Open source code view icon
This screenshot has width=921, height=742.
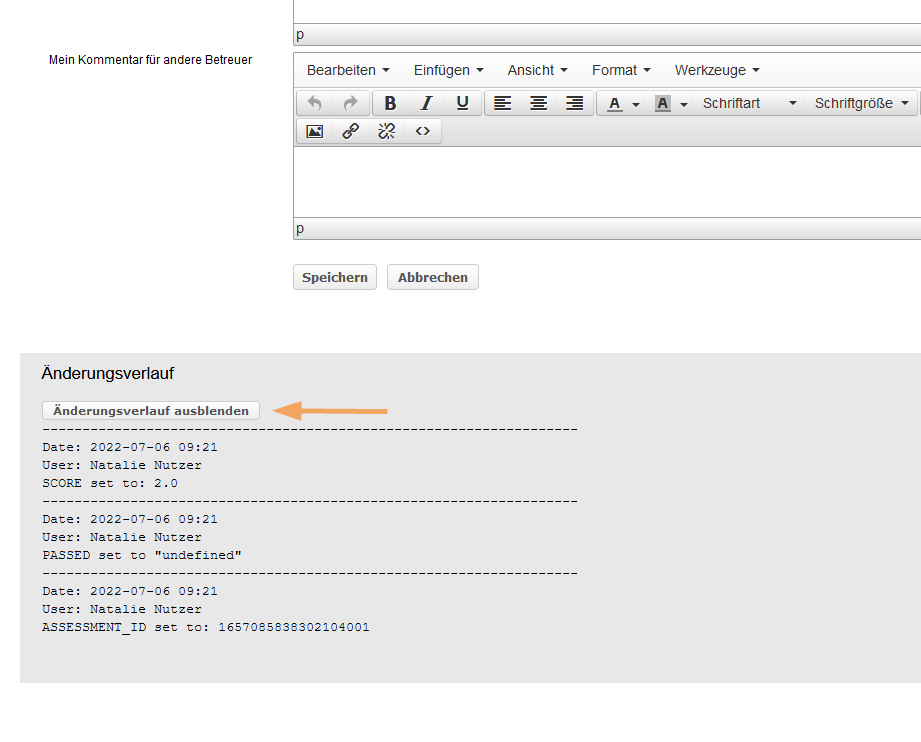(423, 131)
